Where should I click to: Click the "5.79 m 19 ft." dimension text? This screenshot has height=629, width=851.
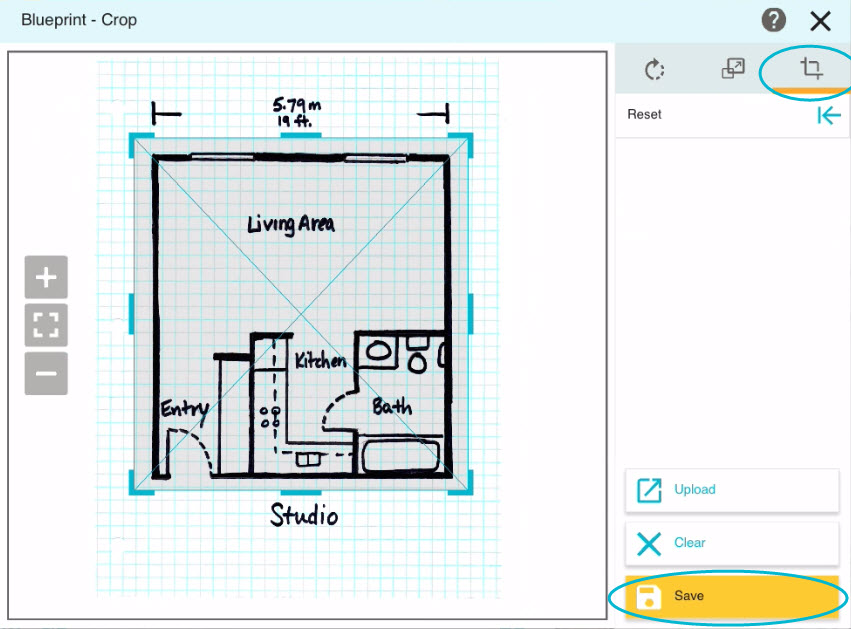[x=296, y=112]
